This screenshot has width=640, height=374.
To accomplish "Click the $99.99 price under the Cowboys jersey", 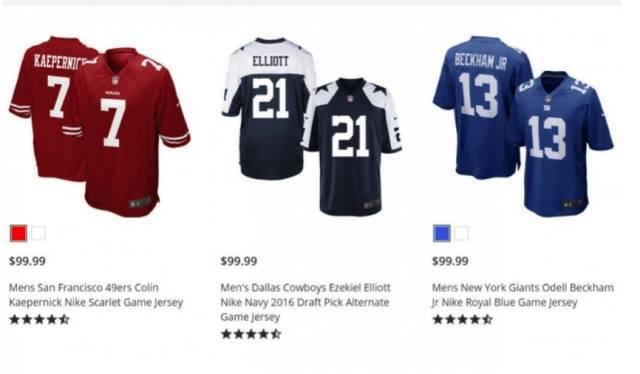I will point(239,261).
